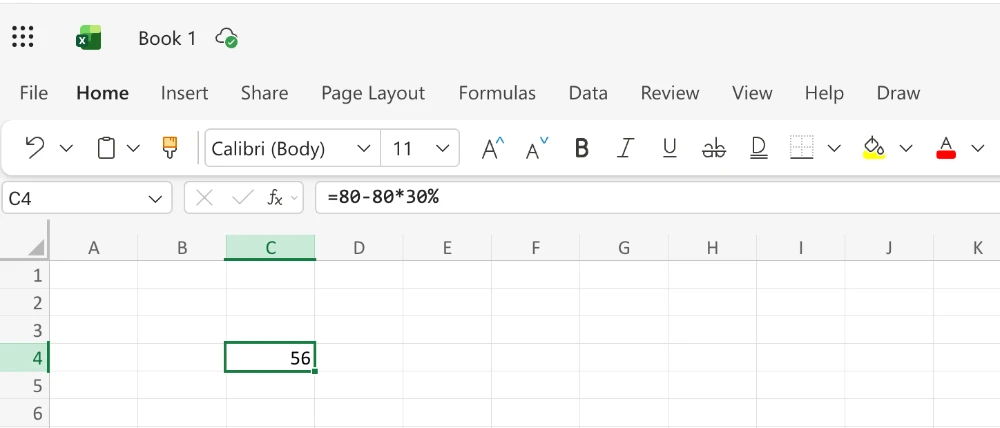This screenshot has width=1000, height=428.
Task: Switch to the Page Layout tab
Action: click(x=373, y=93)
